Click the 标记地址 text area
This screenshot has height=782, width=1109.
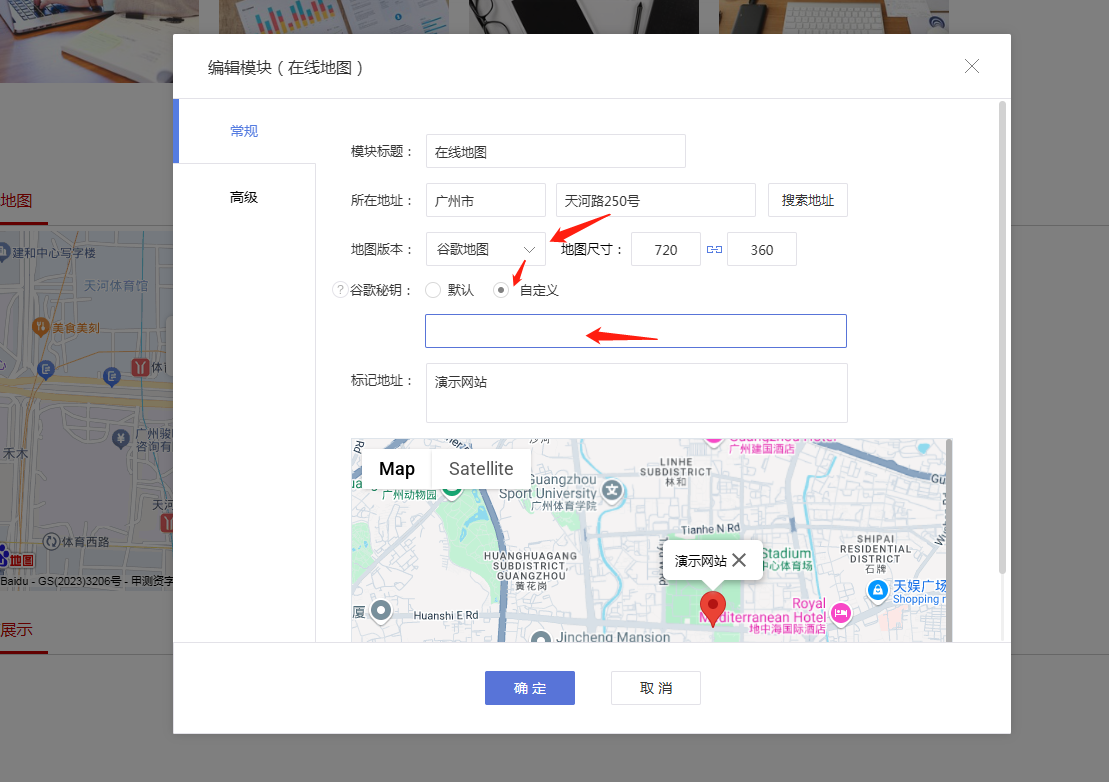coord(637,393)
